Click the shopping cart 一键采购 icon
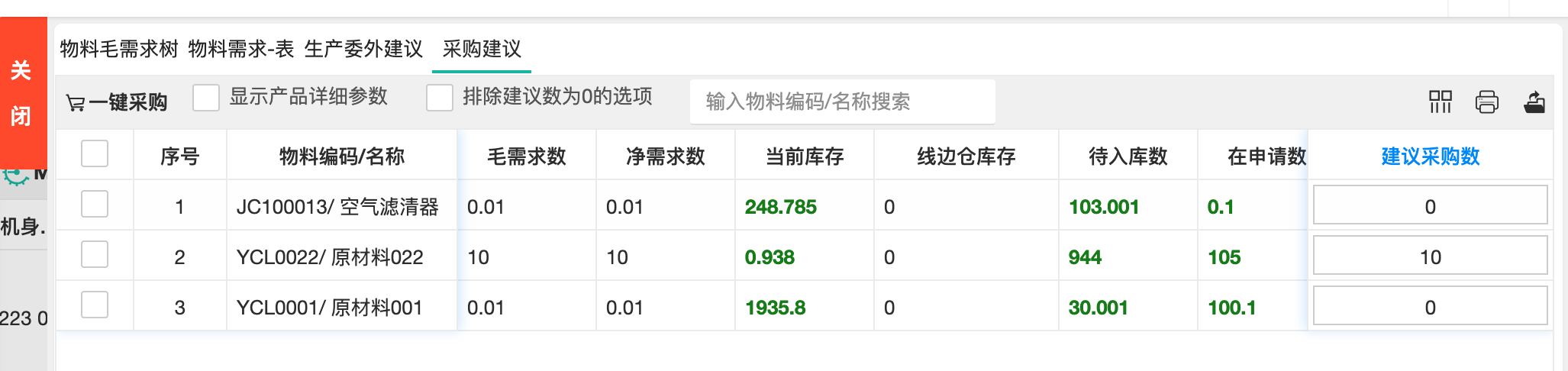This screenshot has width=1568, height=371. point(76,102)
